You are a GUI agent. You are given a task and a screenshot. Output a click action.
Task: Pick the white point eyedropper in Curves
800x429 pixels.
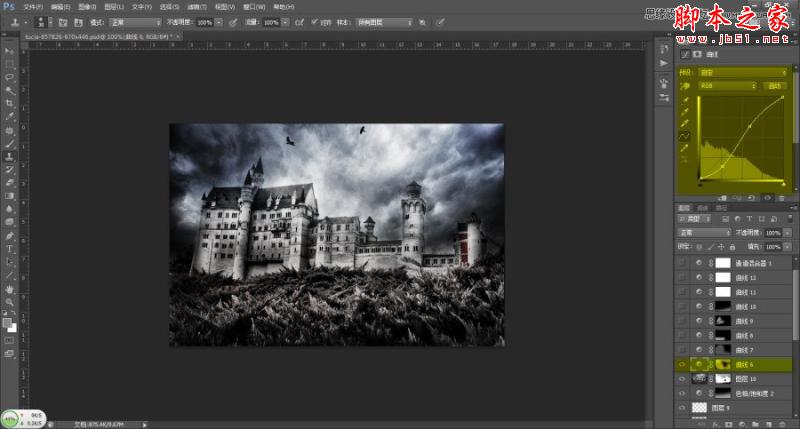tap(685, 123)
